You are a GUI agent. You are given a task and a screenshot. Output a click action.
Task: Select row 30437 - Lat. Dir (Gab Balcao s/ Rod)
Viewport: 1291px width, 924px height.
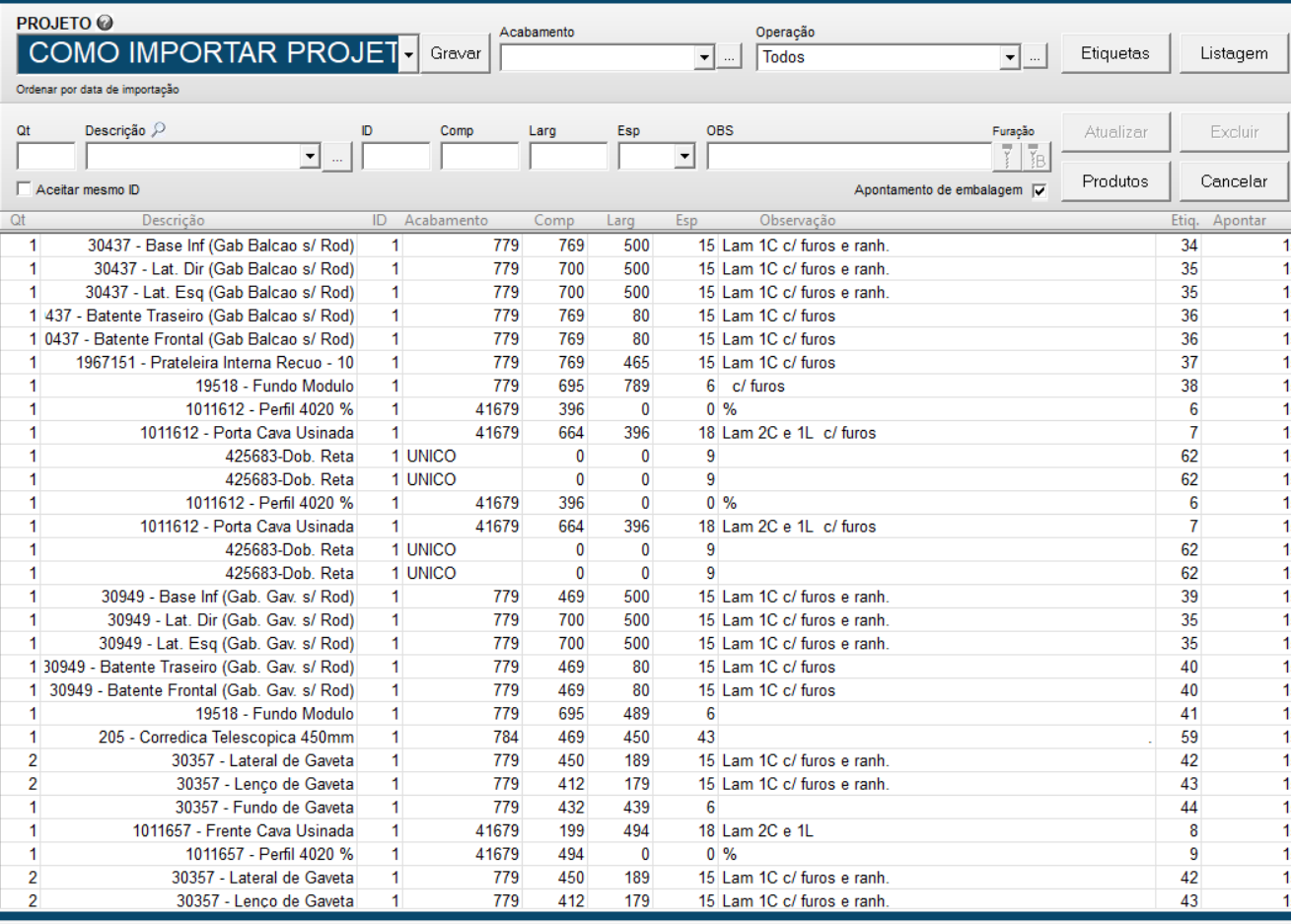pos(645,269)
